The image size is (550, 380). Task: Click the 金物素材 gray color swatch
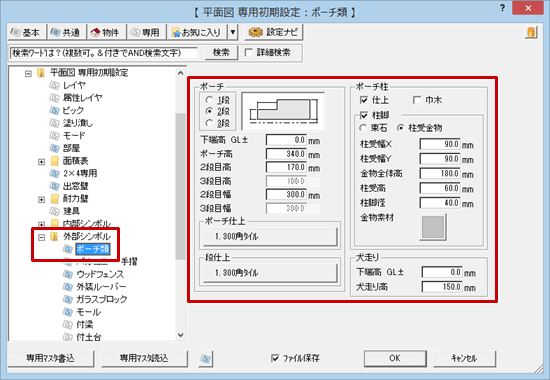click(x=433, y=227)
